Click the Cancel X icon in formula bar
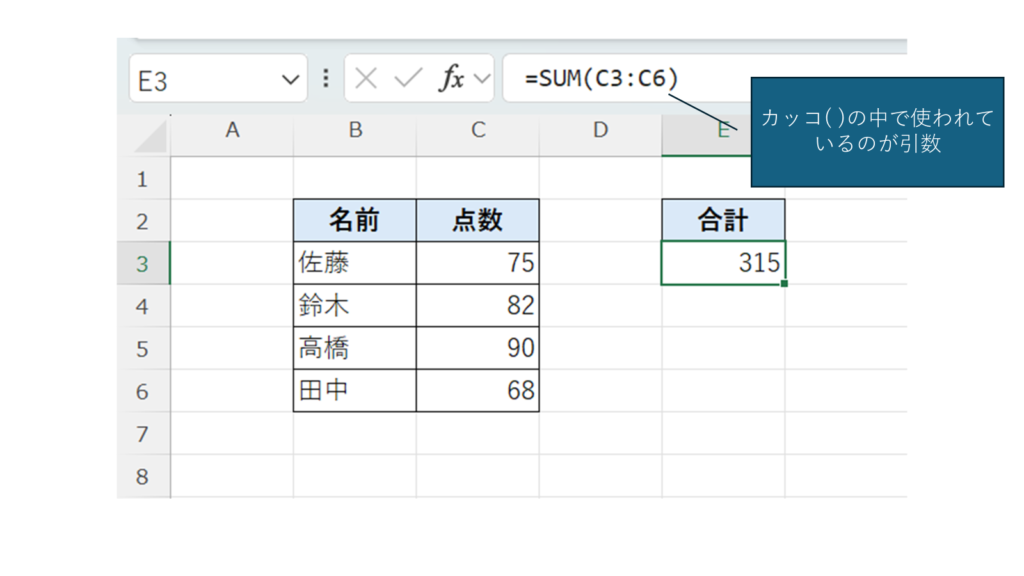 pos(366,79)
